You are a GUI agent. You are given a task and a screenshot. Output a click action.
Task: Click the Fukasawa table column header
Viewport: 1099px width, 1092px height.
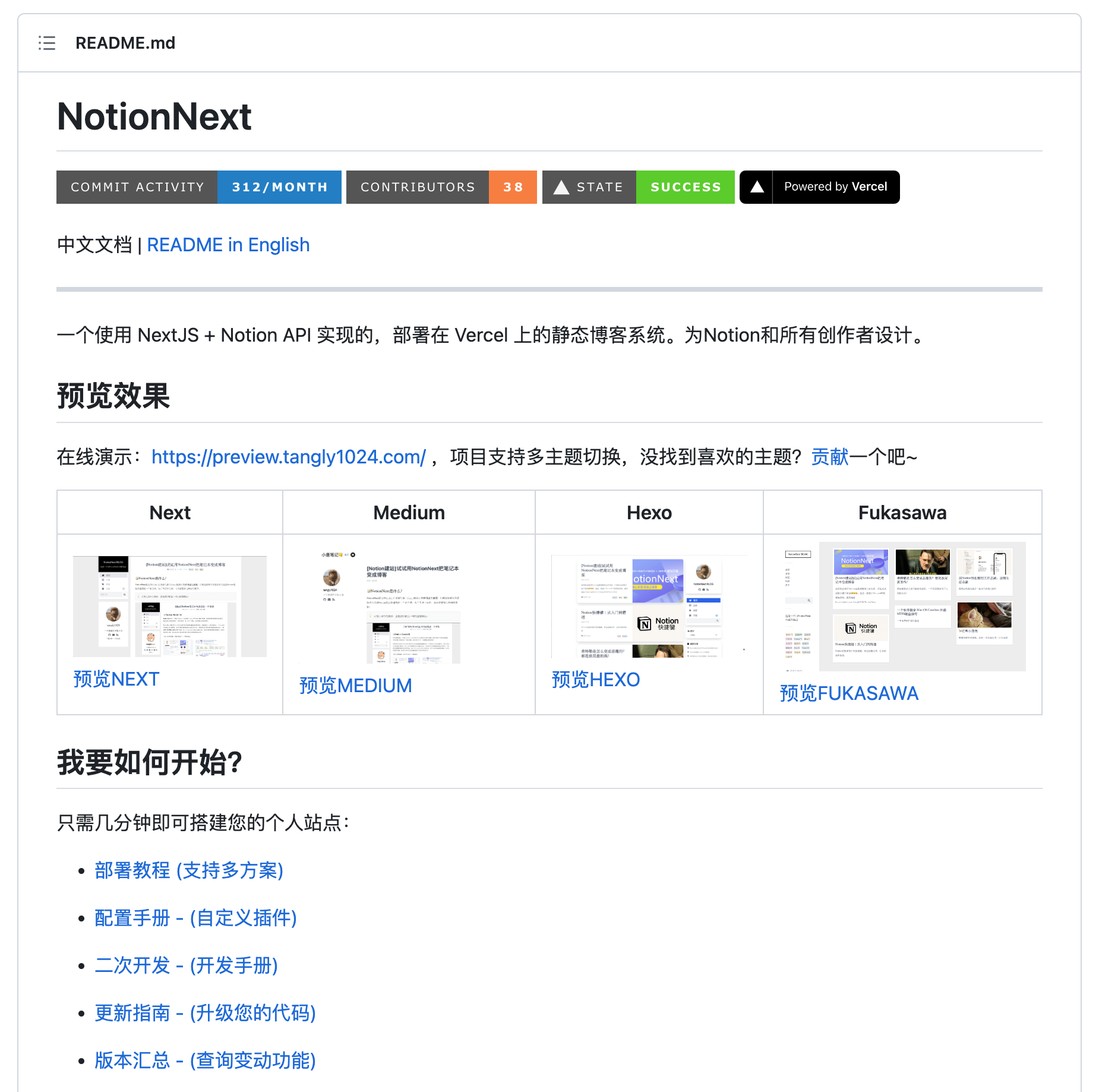[x=902, y=513]
